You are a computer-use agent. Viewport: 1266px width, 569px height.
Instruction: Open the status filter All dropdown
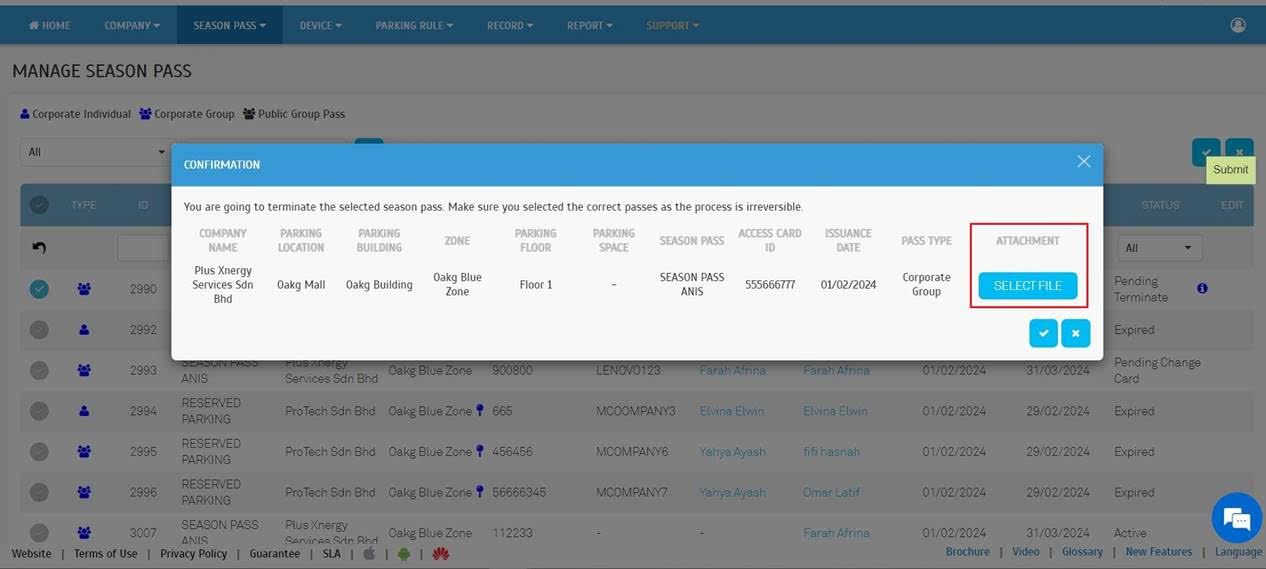pos(1161,248)
